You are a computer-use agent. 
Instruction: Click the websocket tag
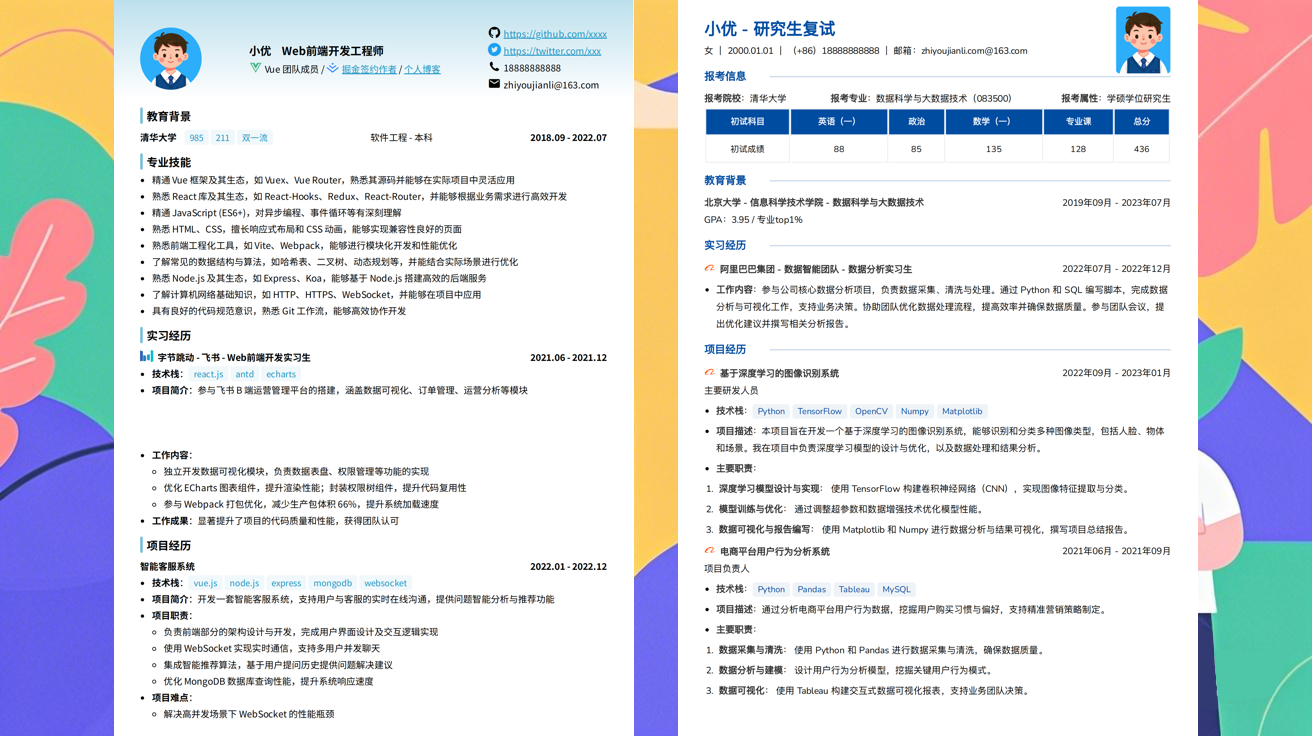tap(385, 583)
